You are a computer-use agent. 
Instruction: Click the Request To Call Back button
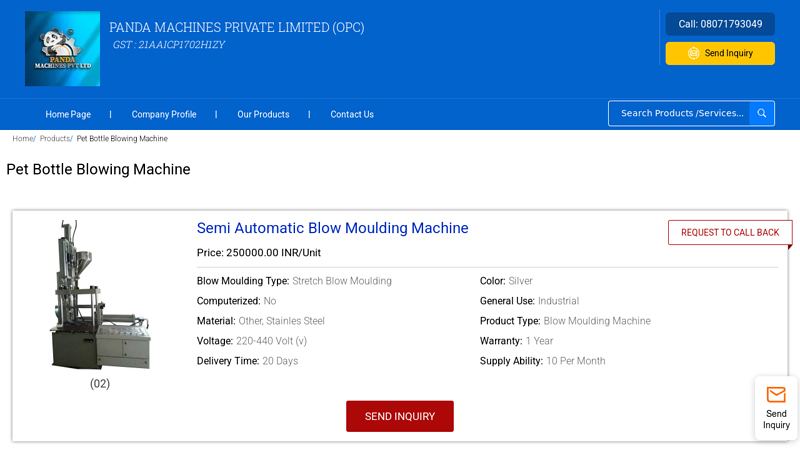730,233
